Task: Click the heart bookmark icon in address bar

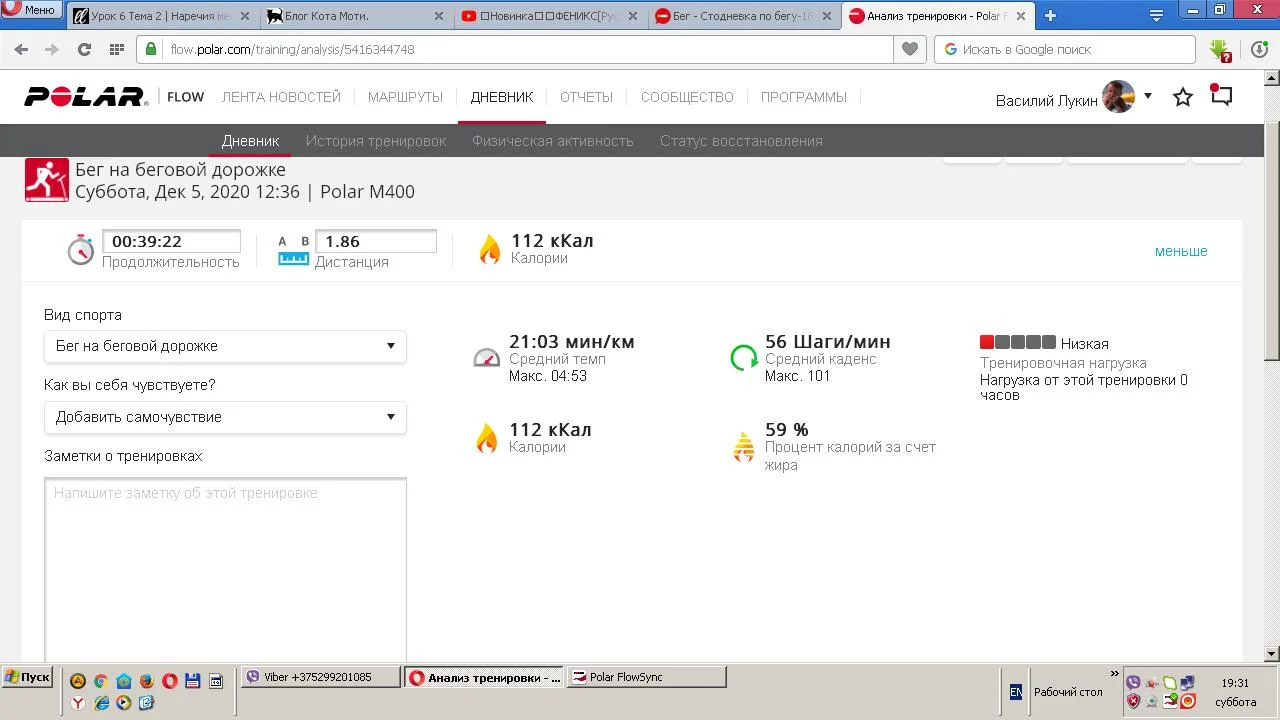Action: (909, 49)
